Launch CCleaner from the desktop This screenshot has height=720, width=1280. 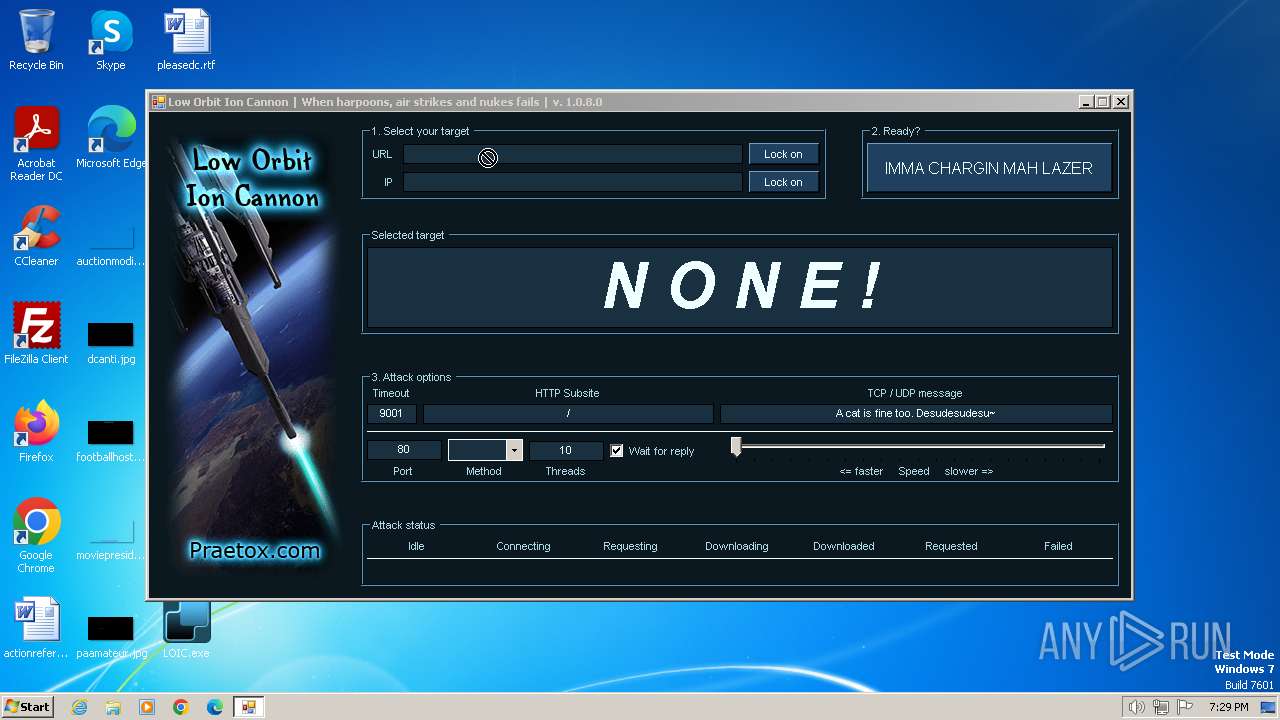click(36, 236)
